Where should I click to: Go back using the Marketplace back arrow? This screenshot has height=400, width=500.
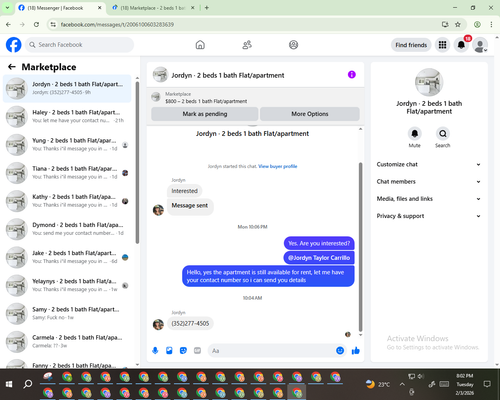pos(12,67)
